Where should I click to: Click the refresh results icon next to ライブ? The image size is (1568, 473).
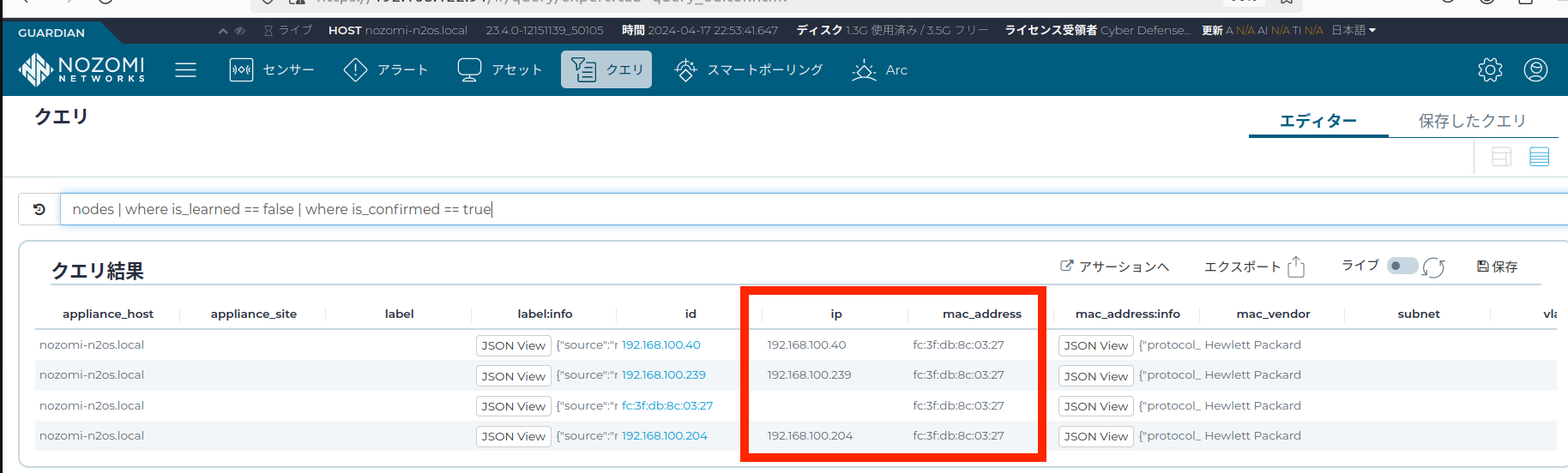coord(1433,267)
